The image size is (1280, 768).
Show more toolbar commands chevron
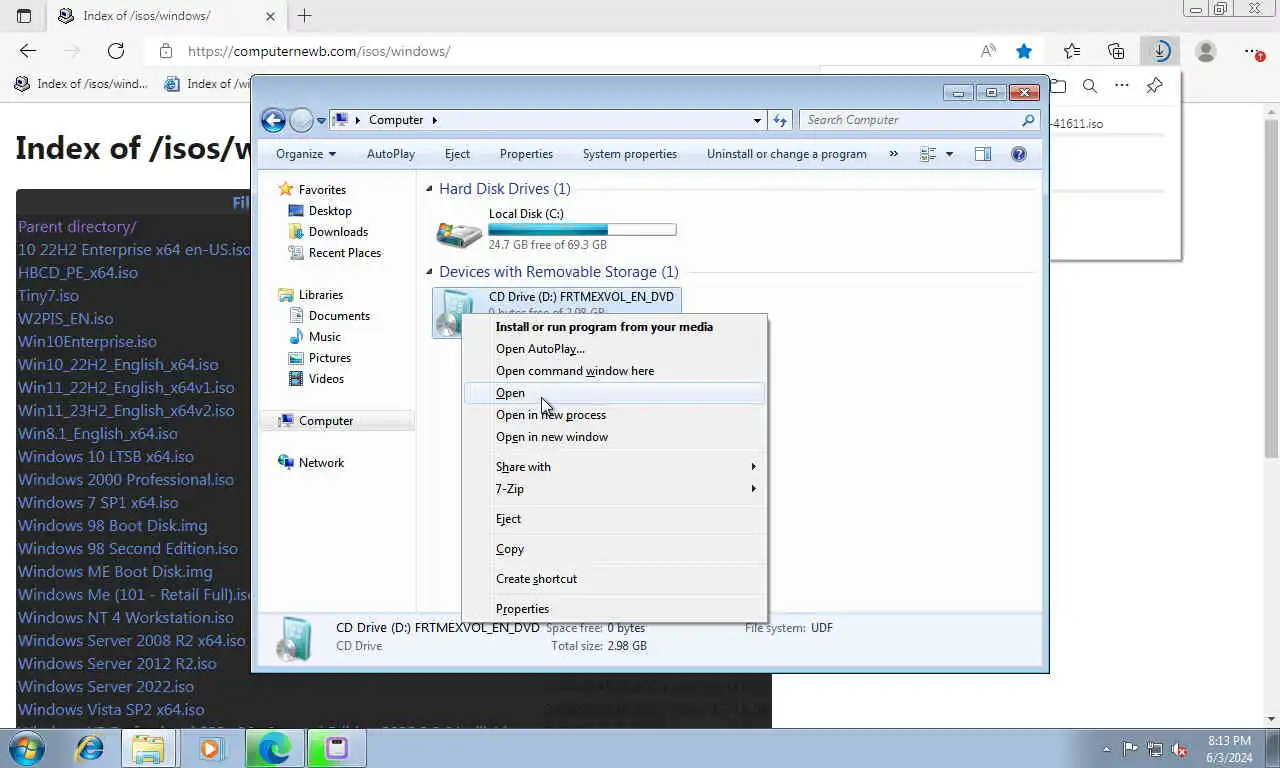893,154
